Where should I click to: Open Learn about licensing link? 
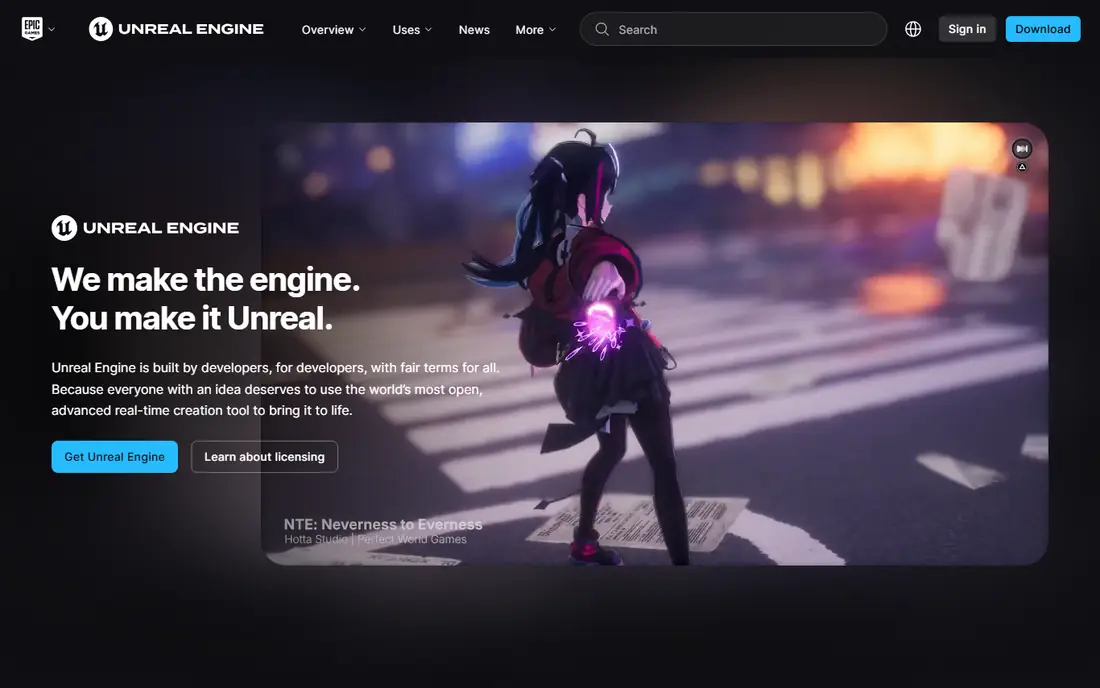coord(264,457)
